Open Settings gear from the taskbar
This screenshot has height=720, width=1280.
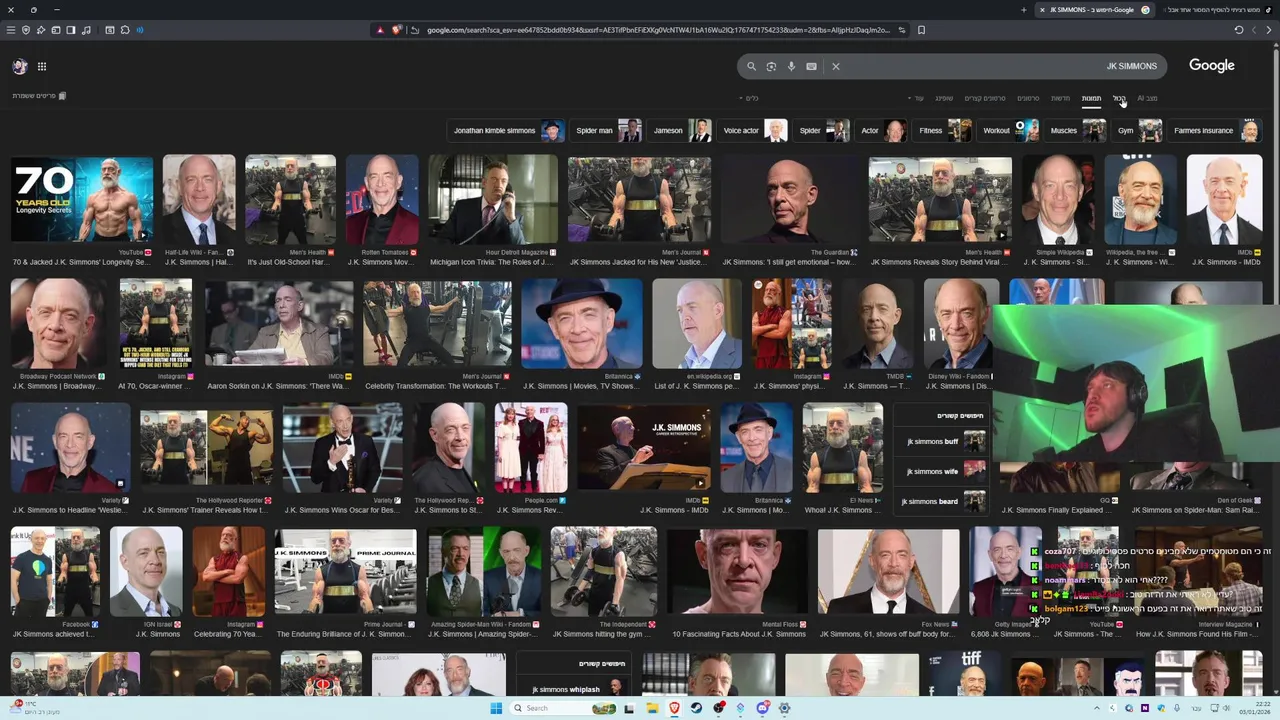tap(785, 708)
